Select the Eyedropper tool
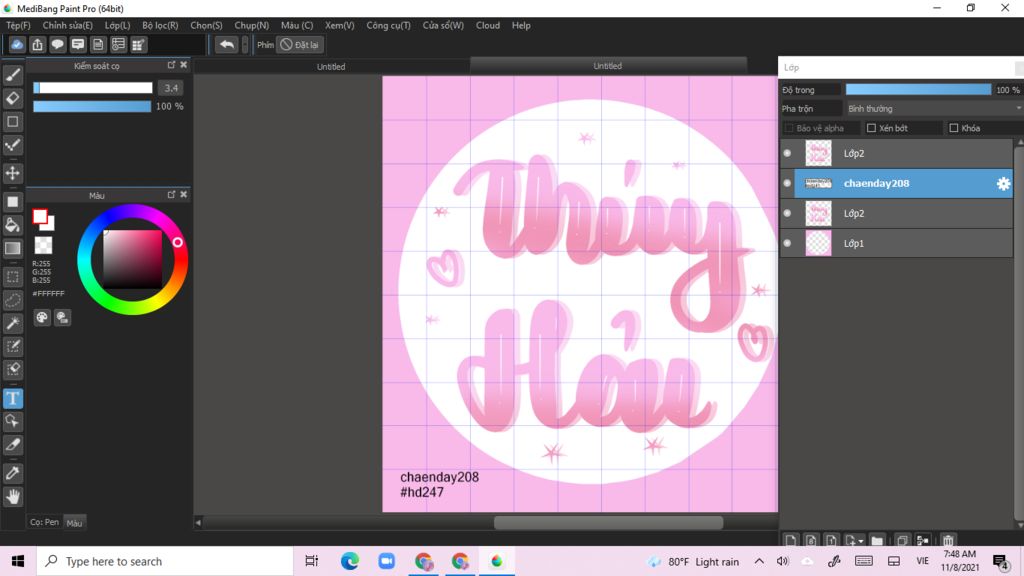Viewport: 1024px width, 576px height. pos(12,473)
